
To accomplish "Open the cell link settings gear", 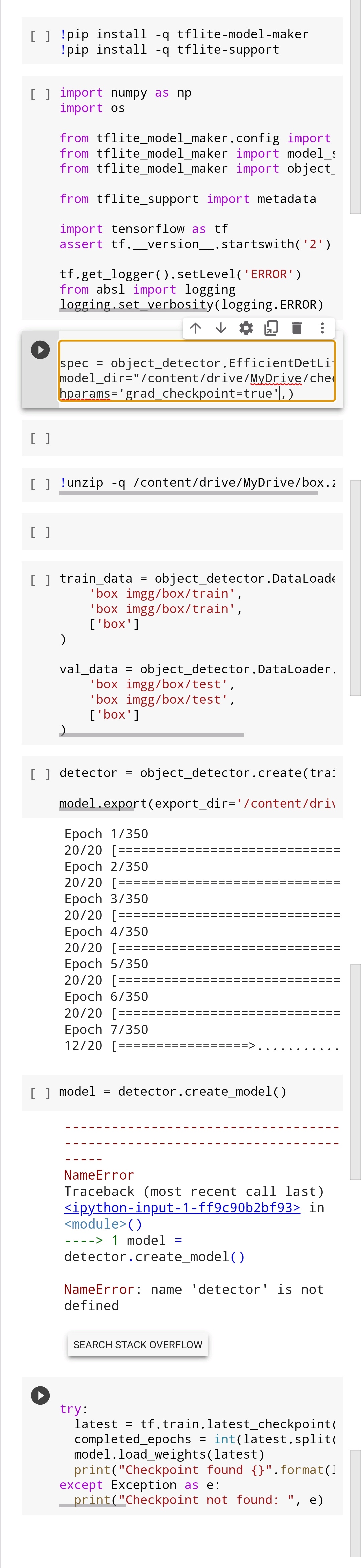I will [x=246, y=329].
